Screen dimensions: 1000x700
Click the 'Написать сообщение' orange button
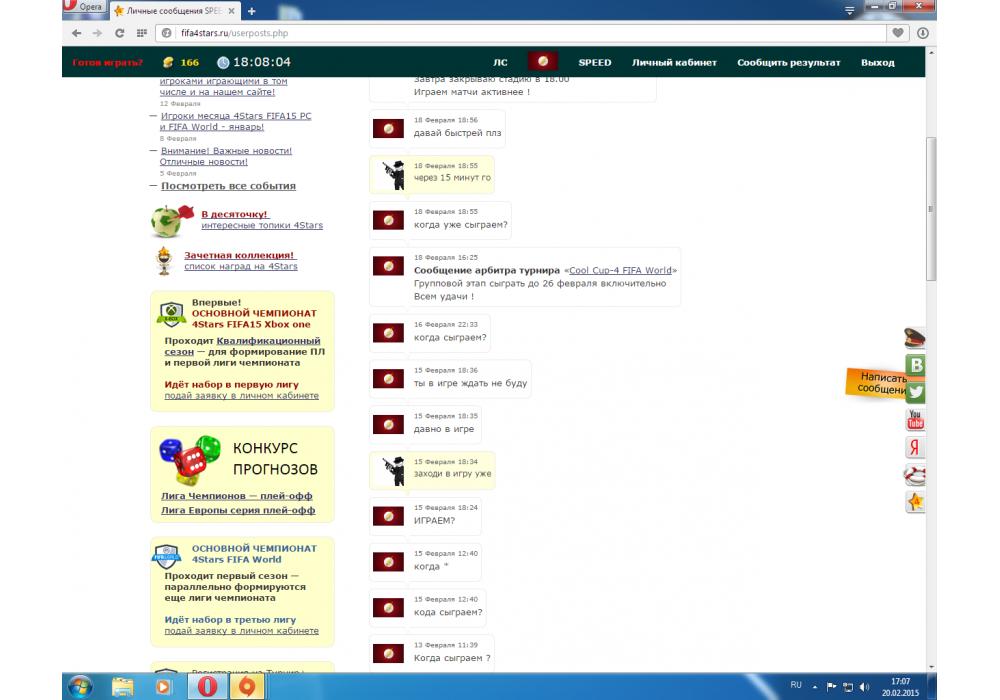(x=878, y=383)
